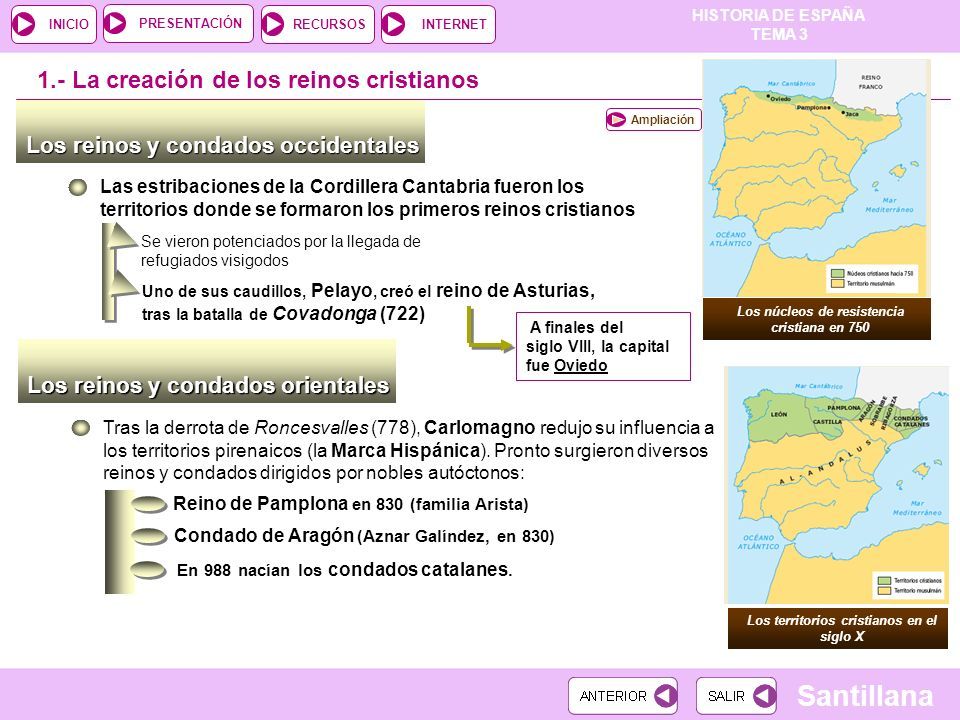Screen dimensions: 960x720
Task: Click oval bullet next to 'En 988 nacían'
Action: click(x=148, y=570)
